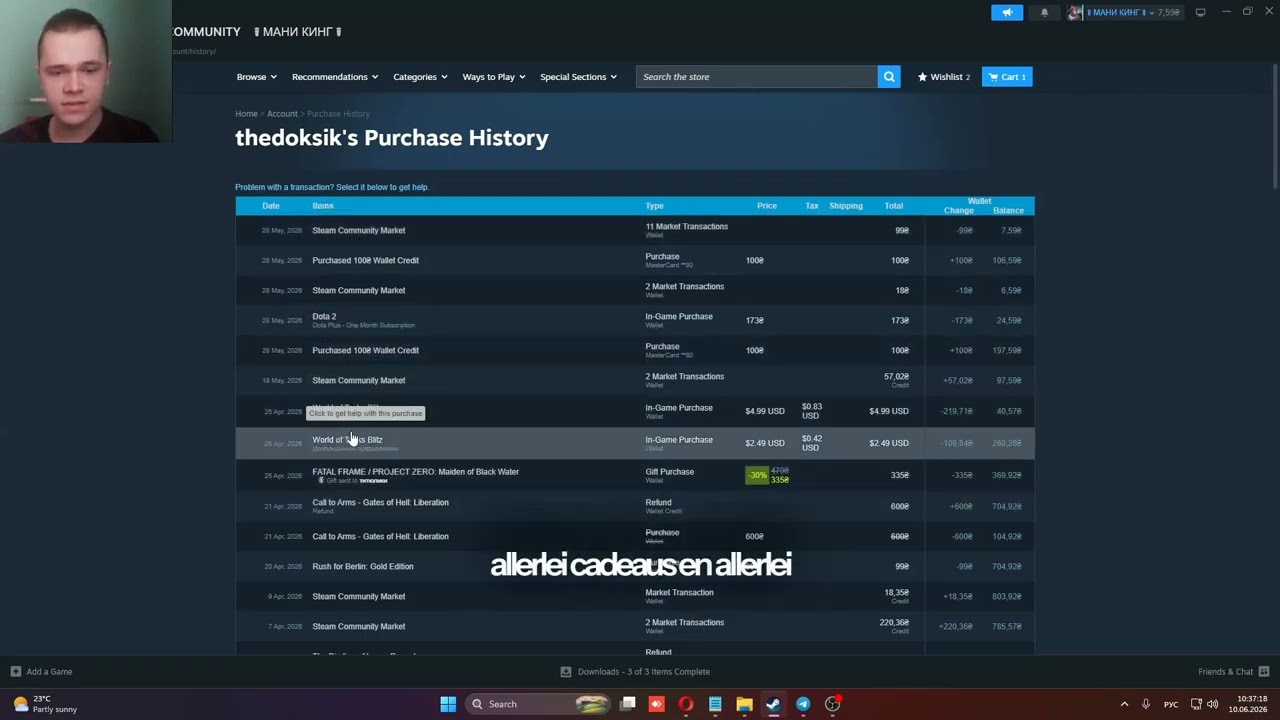
Task: Click the Date column header
Action: (271, 206)
